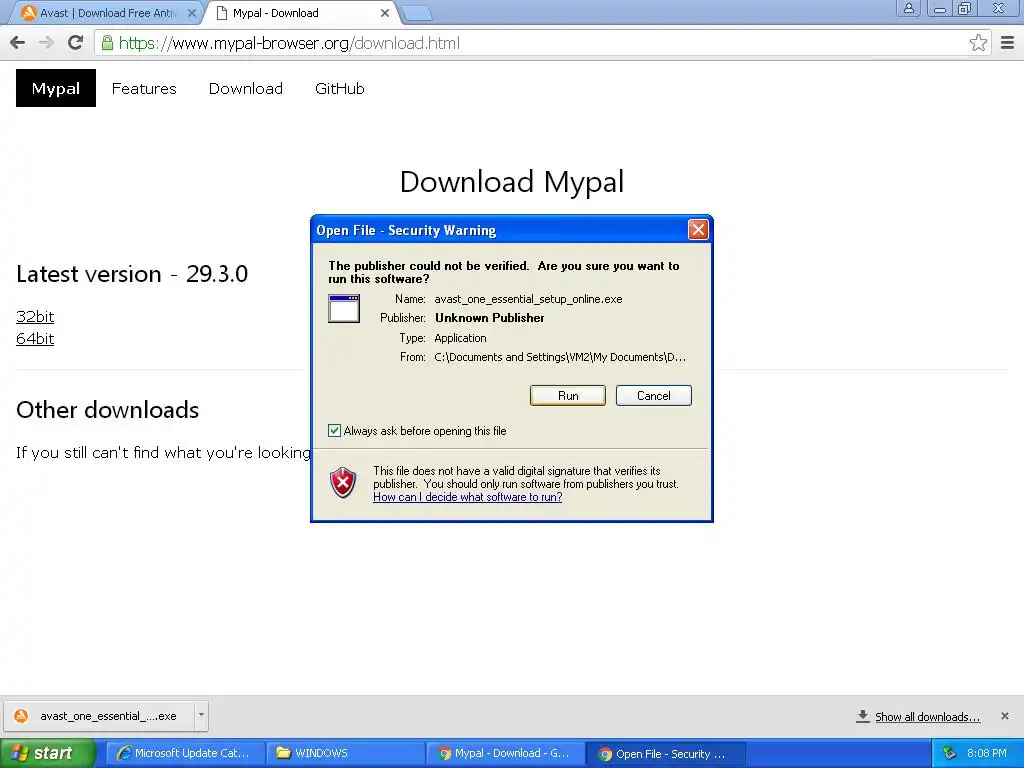Click the Mypal home logo button
This screenshot has height=768, width=1024.
coord(56,88)
